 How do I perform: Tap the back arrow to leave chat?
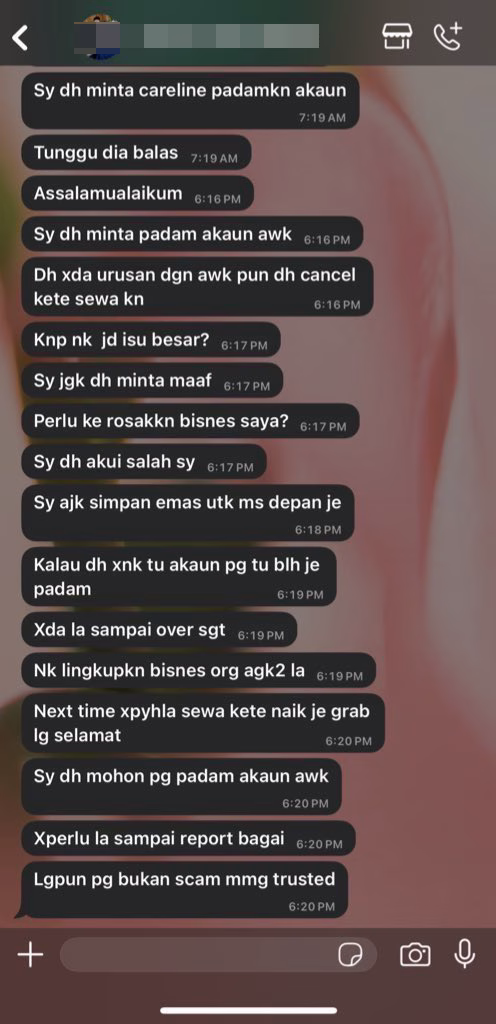point(20,38)
